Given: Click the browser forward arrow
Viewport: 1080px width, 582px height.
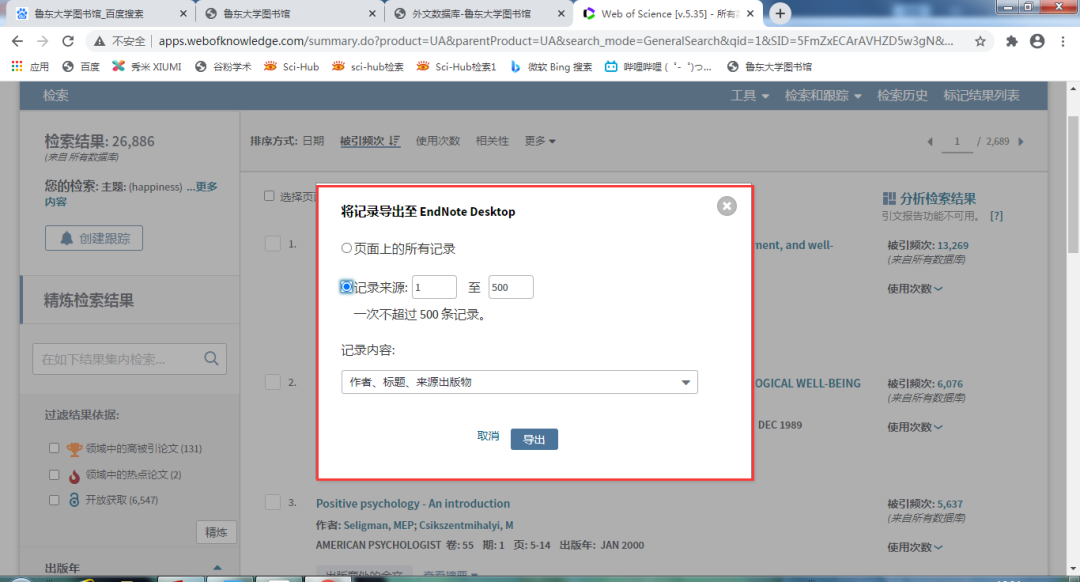Looking at the screenshot, I should (43, 41).
